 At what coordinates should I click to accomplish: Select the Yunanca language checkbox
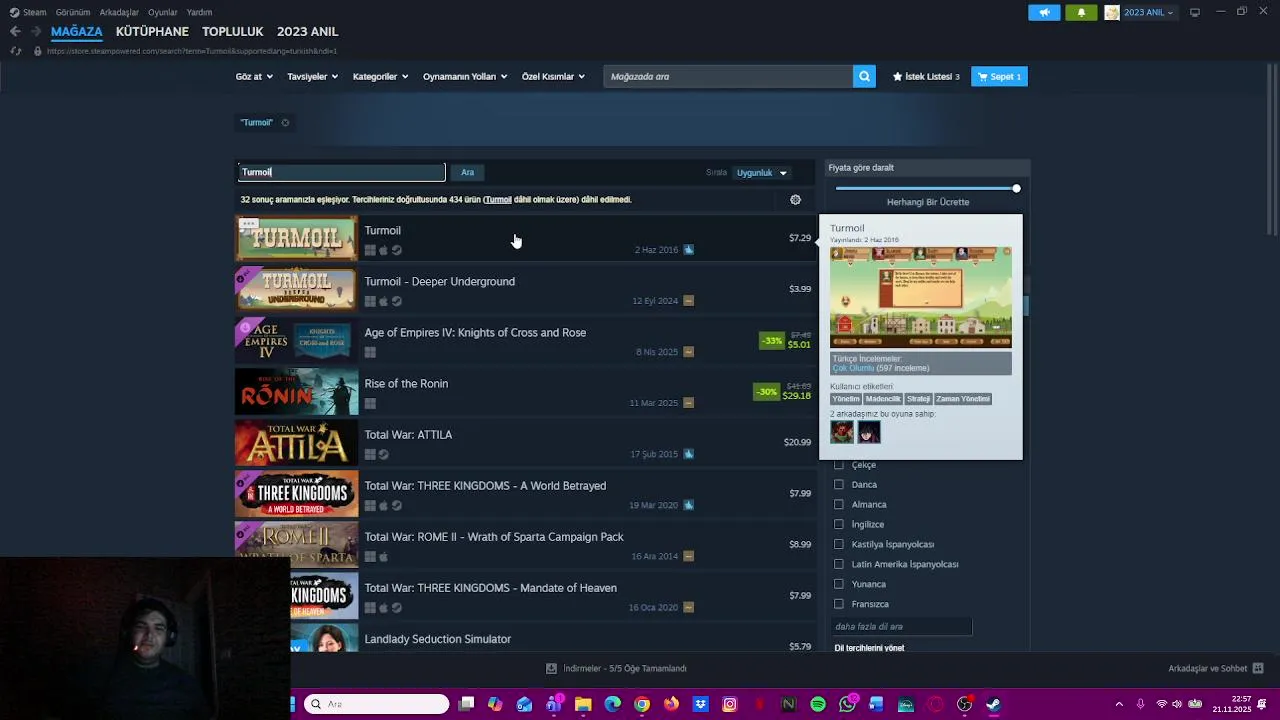(x=839, y=584)
